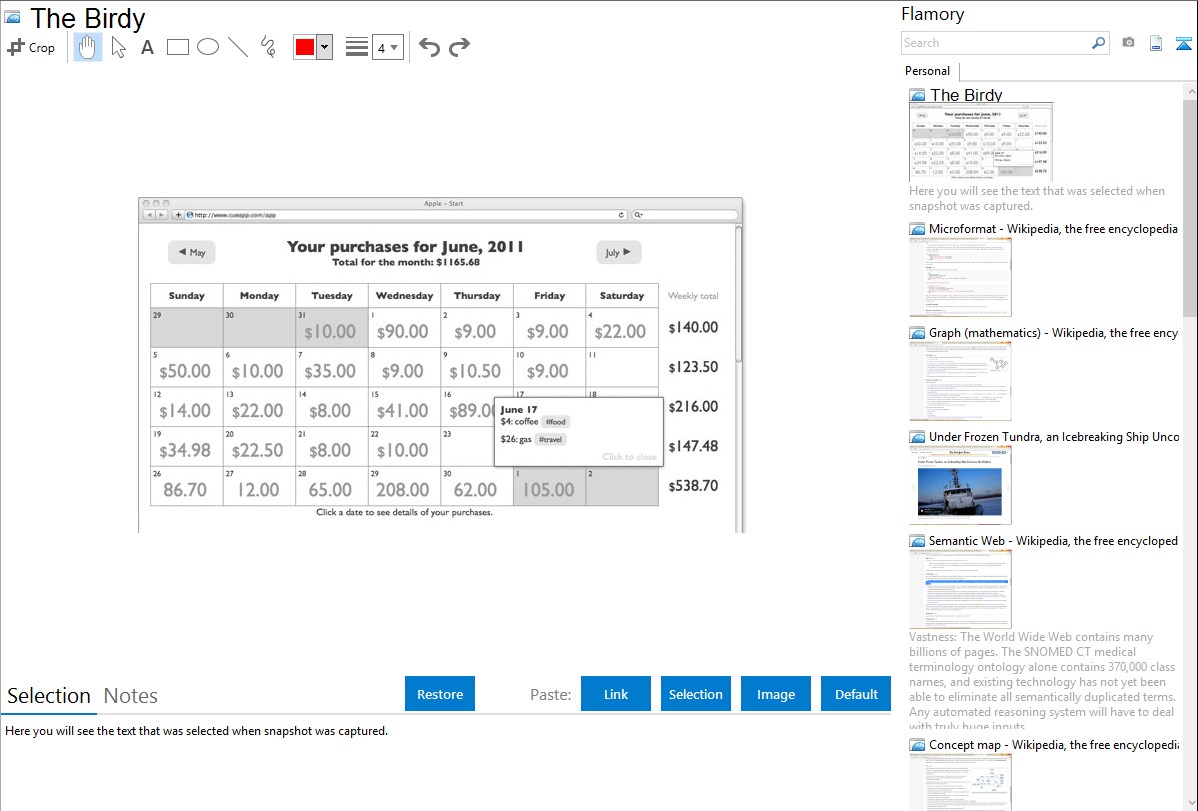This screenshot has width=1198, height=811.
Task: Expand the line thickness dropdown
Action: click(x=387, y=47)
